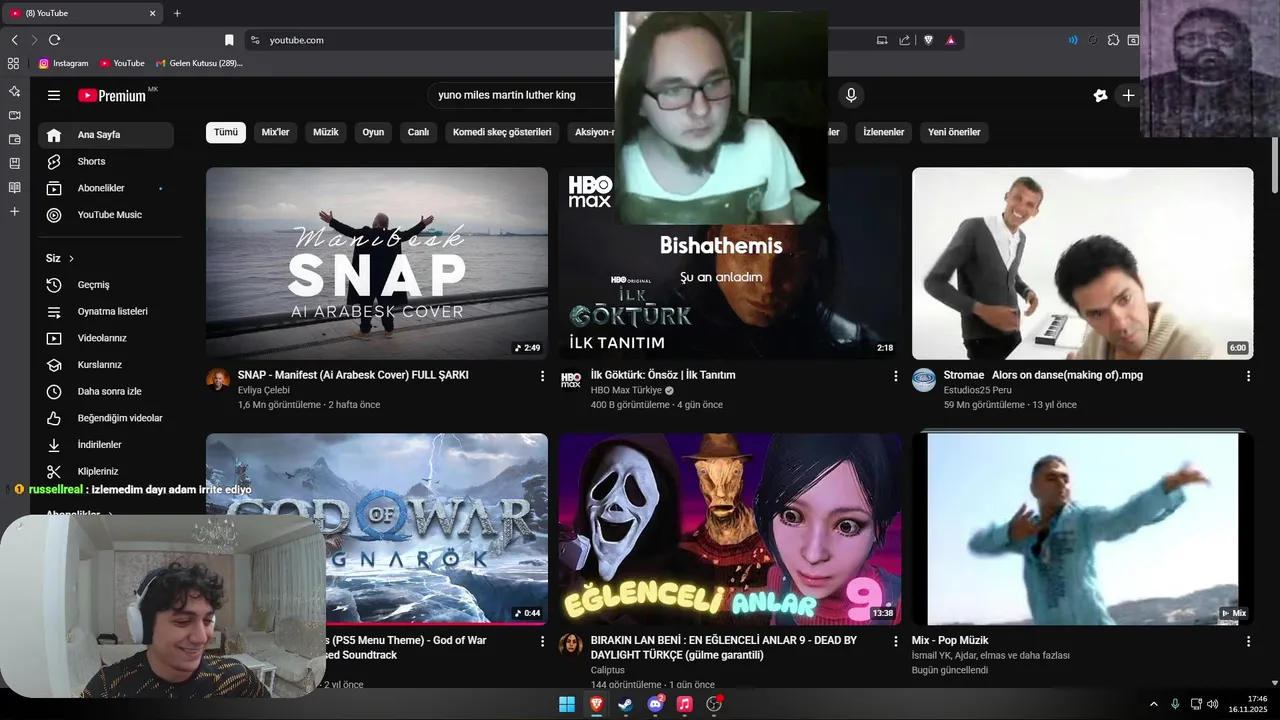Viewport: 1280px width, 720px height.
Task: Open options menu for Stromae Alors on danse
Action: click(1248, 376)
